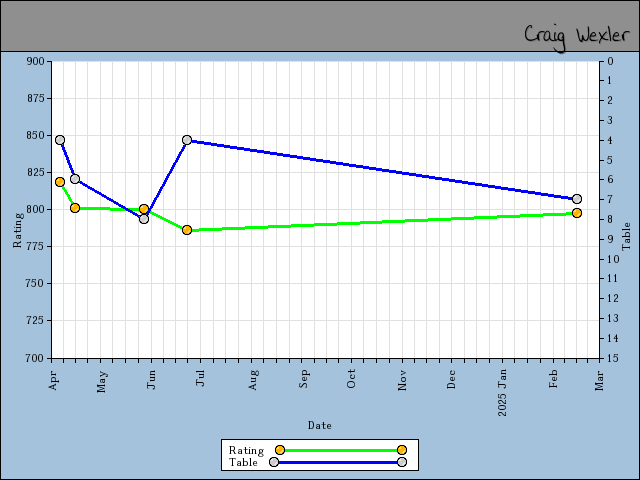The width and height of the screenshot is (640, 480).
Task: Select the first orange Rating point in April
Action: [x=60, y=182]
